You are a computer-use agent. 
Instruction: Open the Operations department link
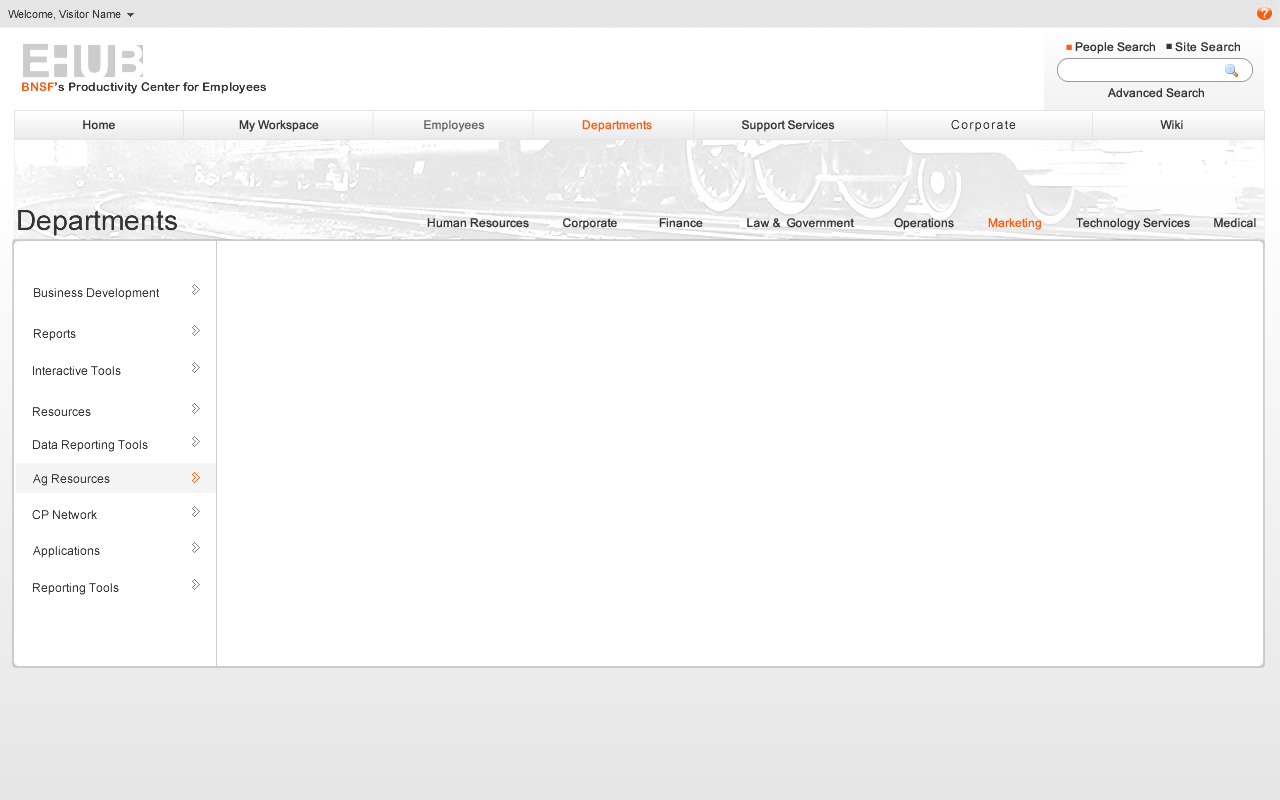pyautogui.click(x=923, y=223)
